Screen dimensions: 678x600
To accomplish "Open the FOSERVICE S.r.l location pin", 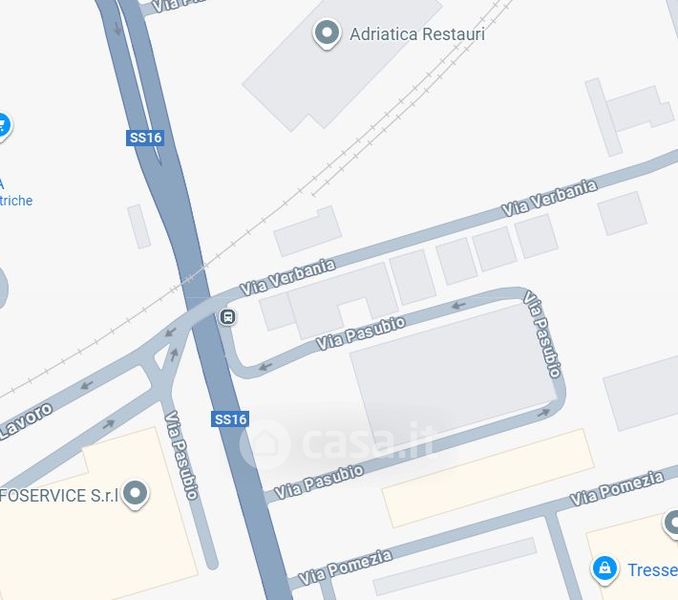I will (x=135, y=495).
